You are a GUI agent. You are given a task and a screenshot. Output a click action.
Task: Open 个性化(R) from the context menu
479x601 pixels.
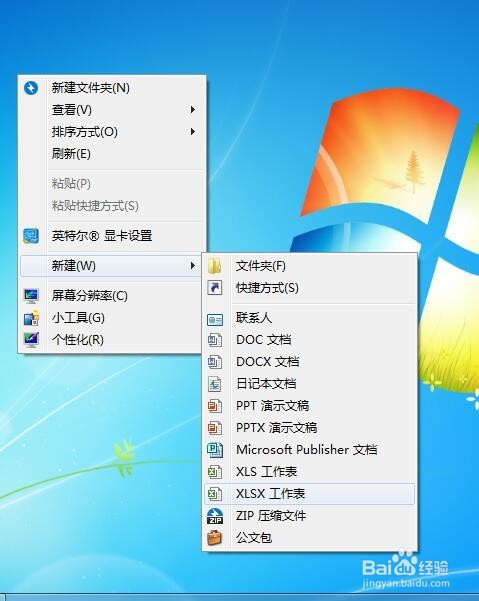111,340
